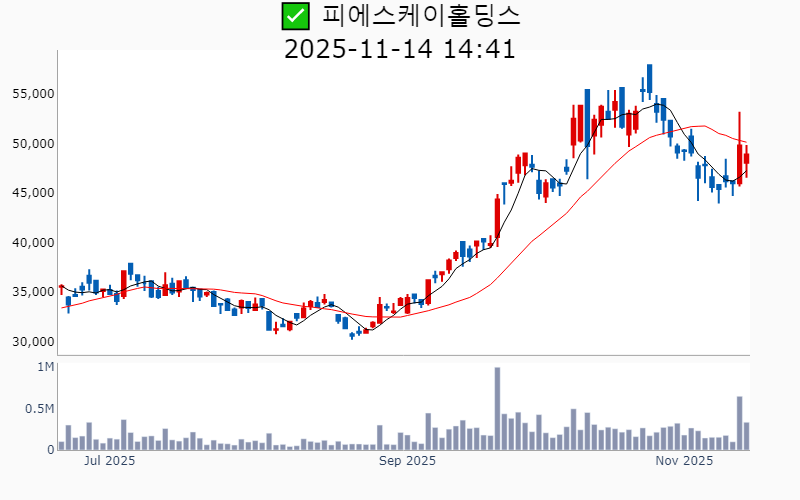Click the second-to-last tall volume bar in November

(x=740, y=423)
